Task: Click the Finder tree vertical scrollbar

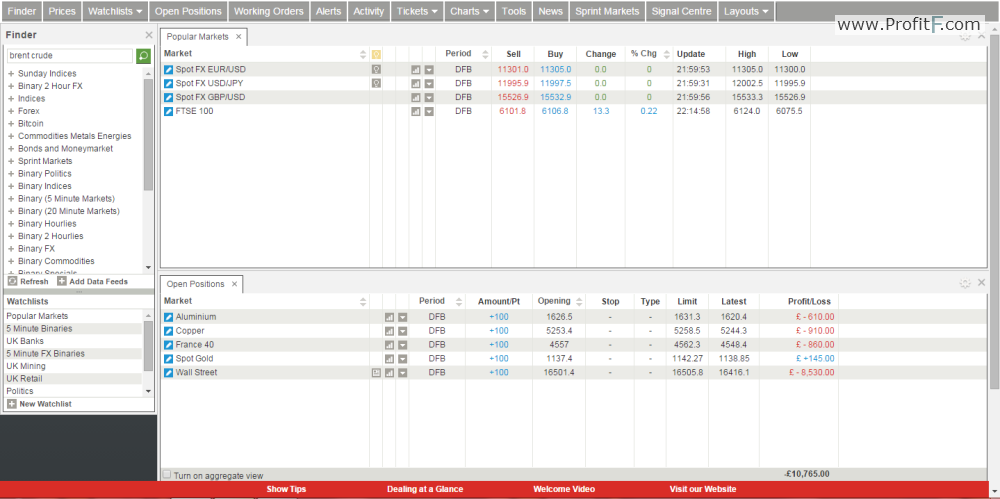Action: click(x=149, y=135)
